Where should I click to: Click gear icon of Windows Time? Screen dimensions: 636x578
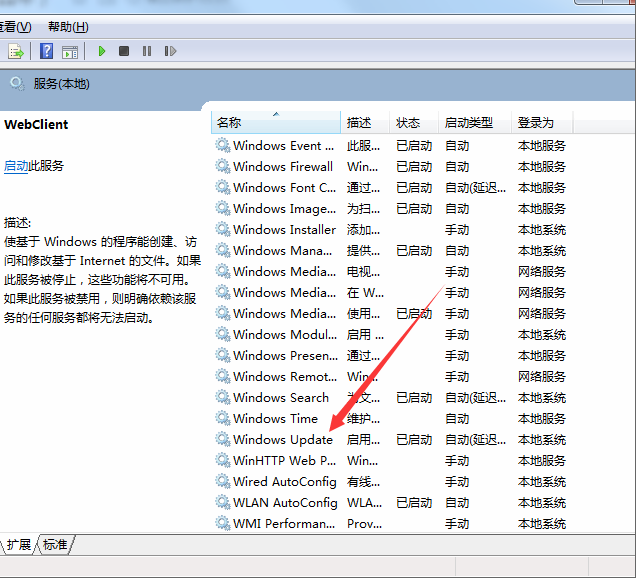(223, 419)
